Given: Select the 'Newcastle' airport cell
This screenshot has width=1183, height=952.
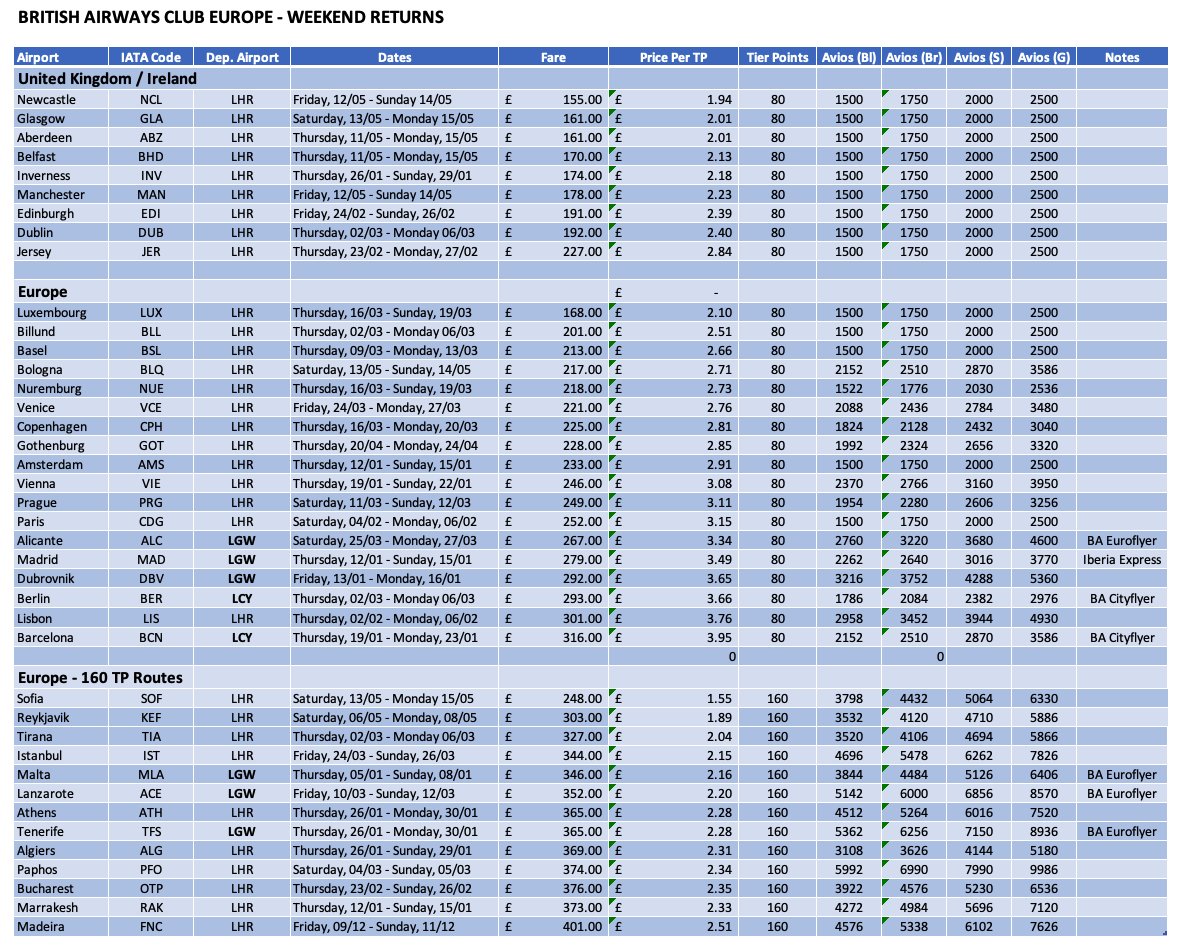Looking at the screenshot, I should pyautogui.click(x=61, y=100).
